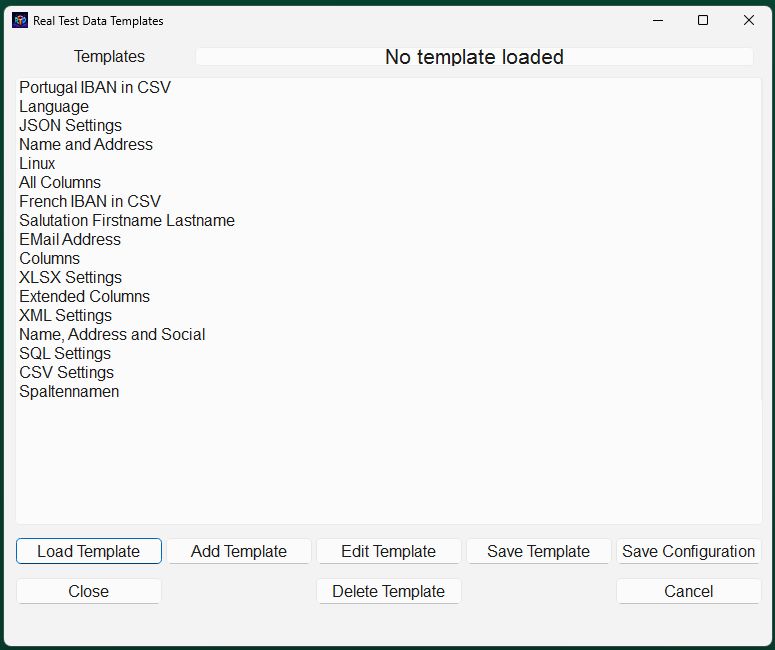Select the EMail Address template
The height and width of the screenshot is (650, 775).
[x=70, y=240]
